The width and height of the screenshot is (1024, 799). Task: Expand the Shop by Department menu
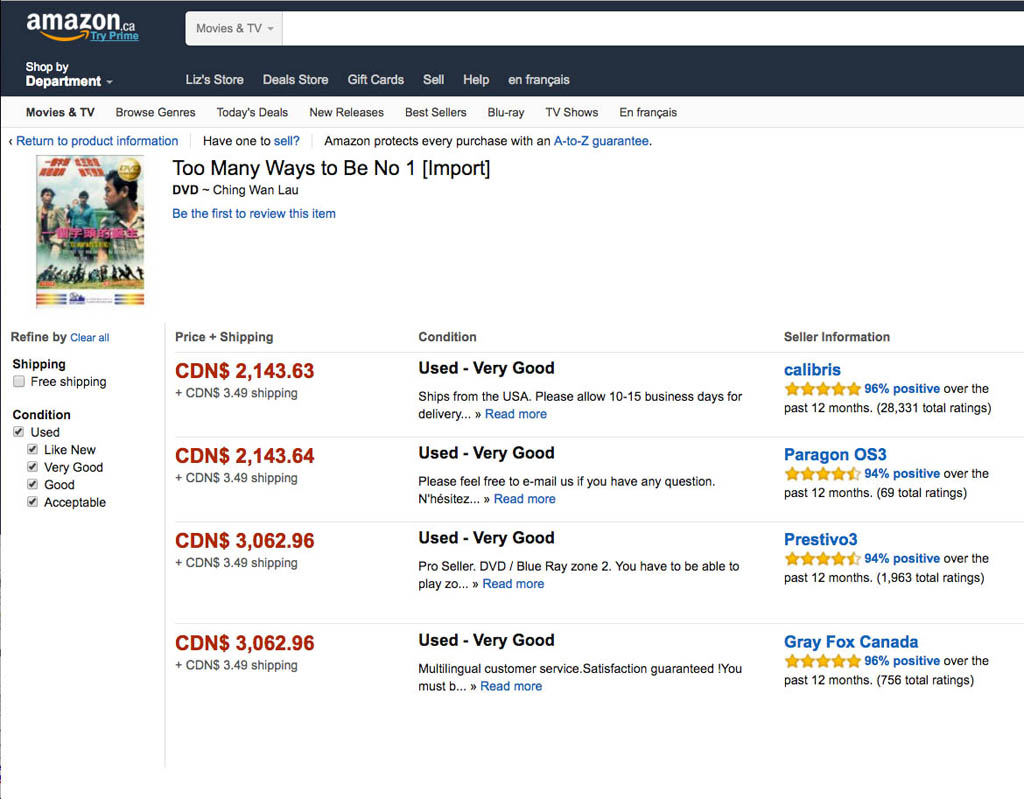pyautogui.click(x=68, y=75)
